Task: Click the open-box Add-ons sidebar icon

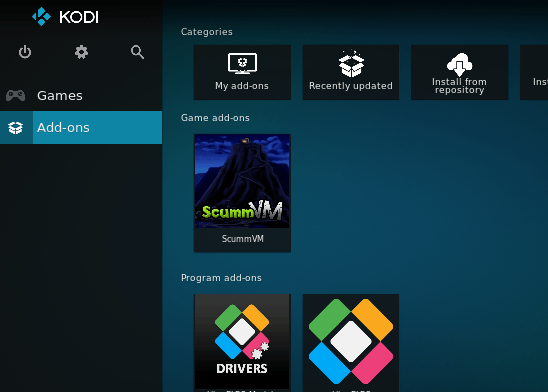Action: click(15, 128)
